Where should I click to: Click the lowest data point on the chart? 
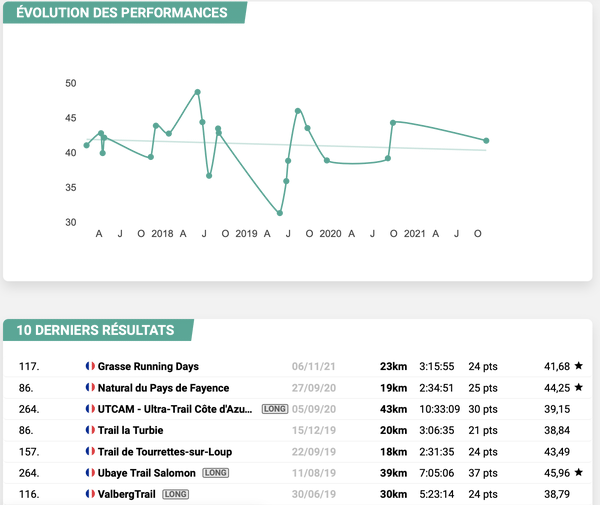point(280,213)
